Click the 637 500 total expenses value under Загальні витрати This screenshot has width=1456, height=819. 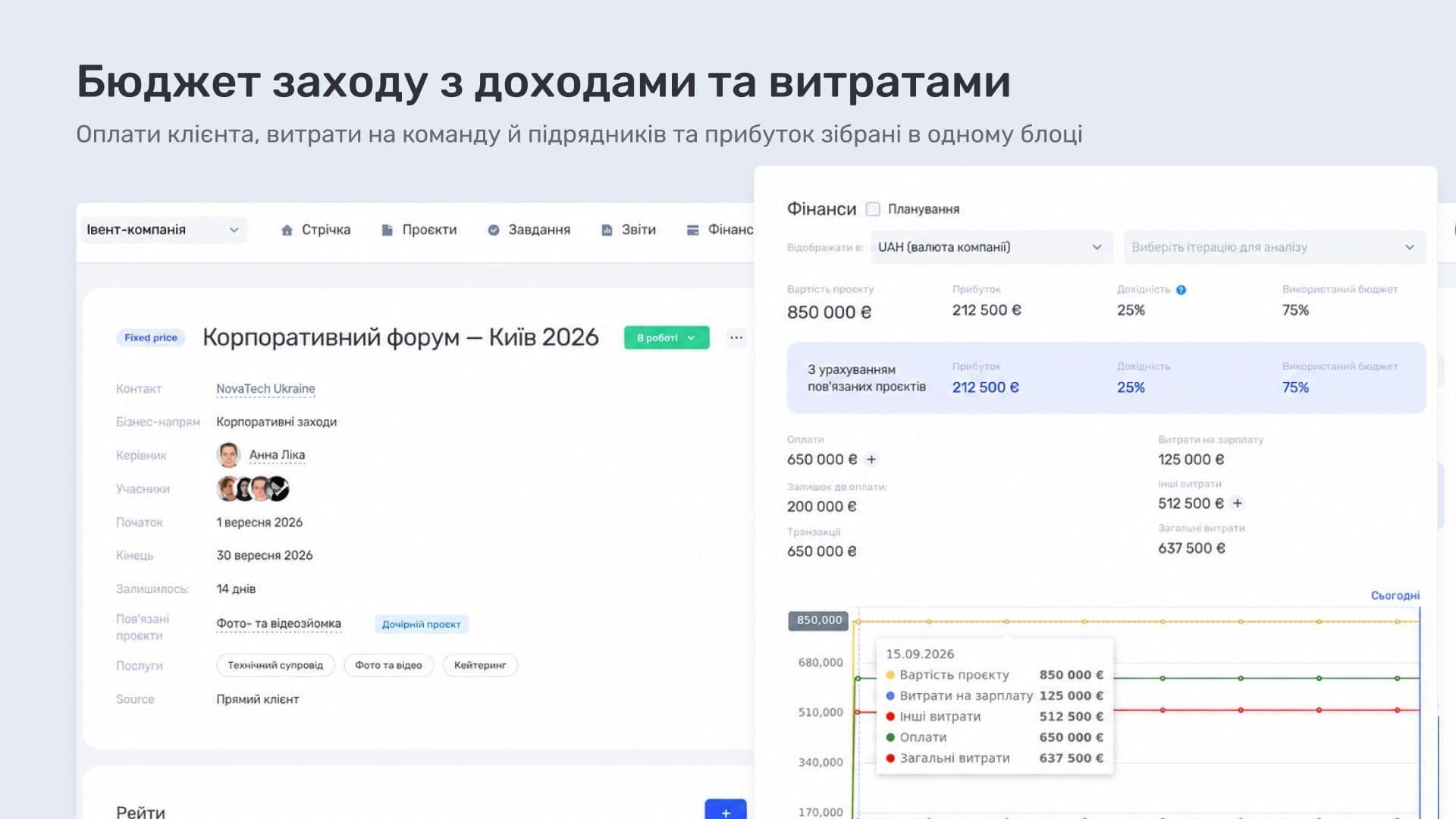(x=1191, y=548)
